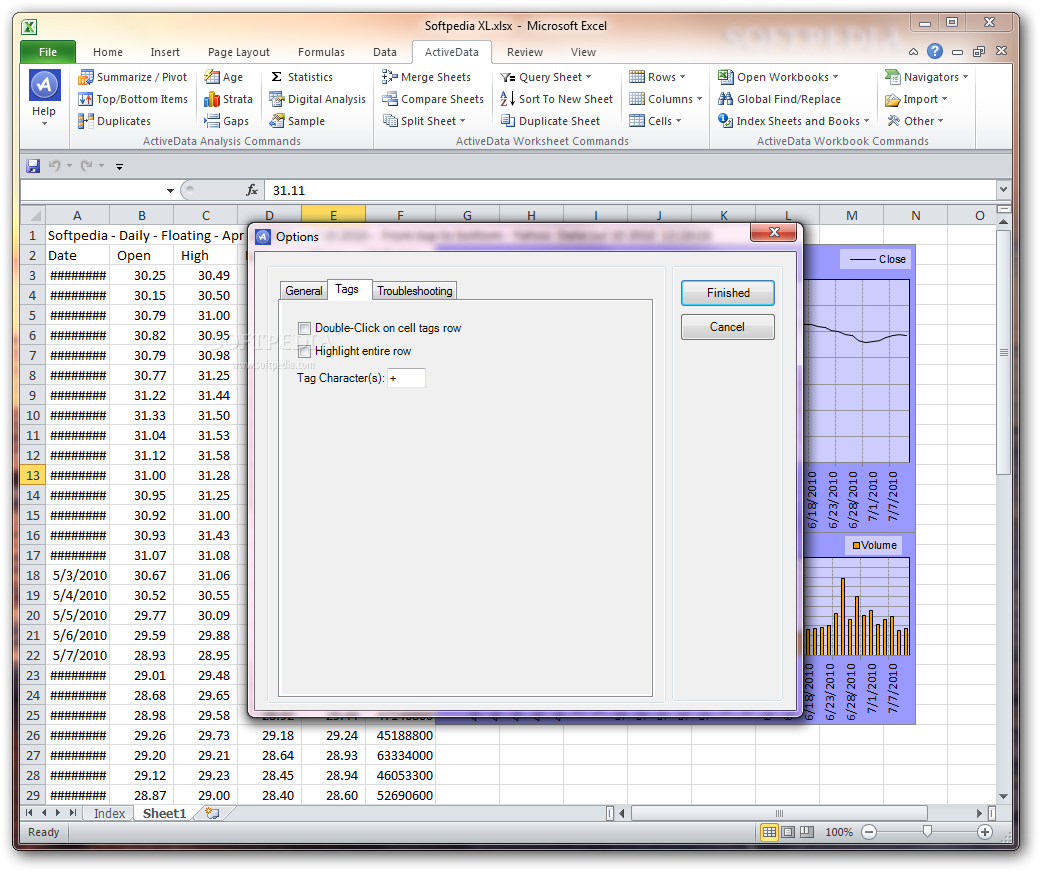Click the Finished button
Image resolution: width=1040 pixels, height=871 pixels.
[x=728, y=293]
